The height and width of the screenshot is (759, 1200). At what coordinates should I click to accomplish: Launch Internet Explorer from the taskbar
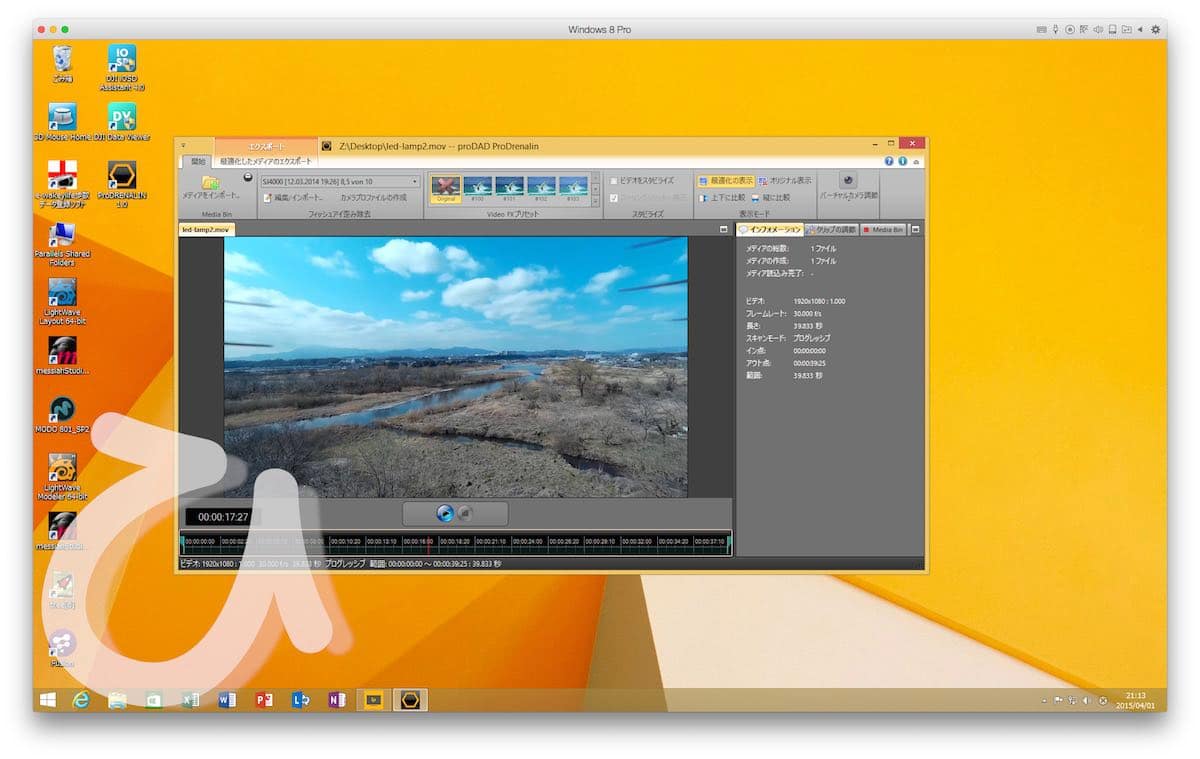click(81, 700)
